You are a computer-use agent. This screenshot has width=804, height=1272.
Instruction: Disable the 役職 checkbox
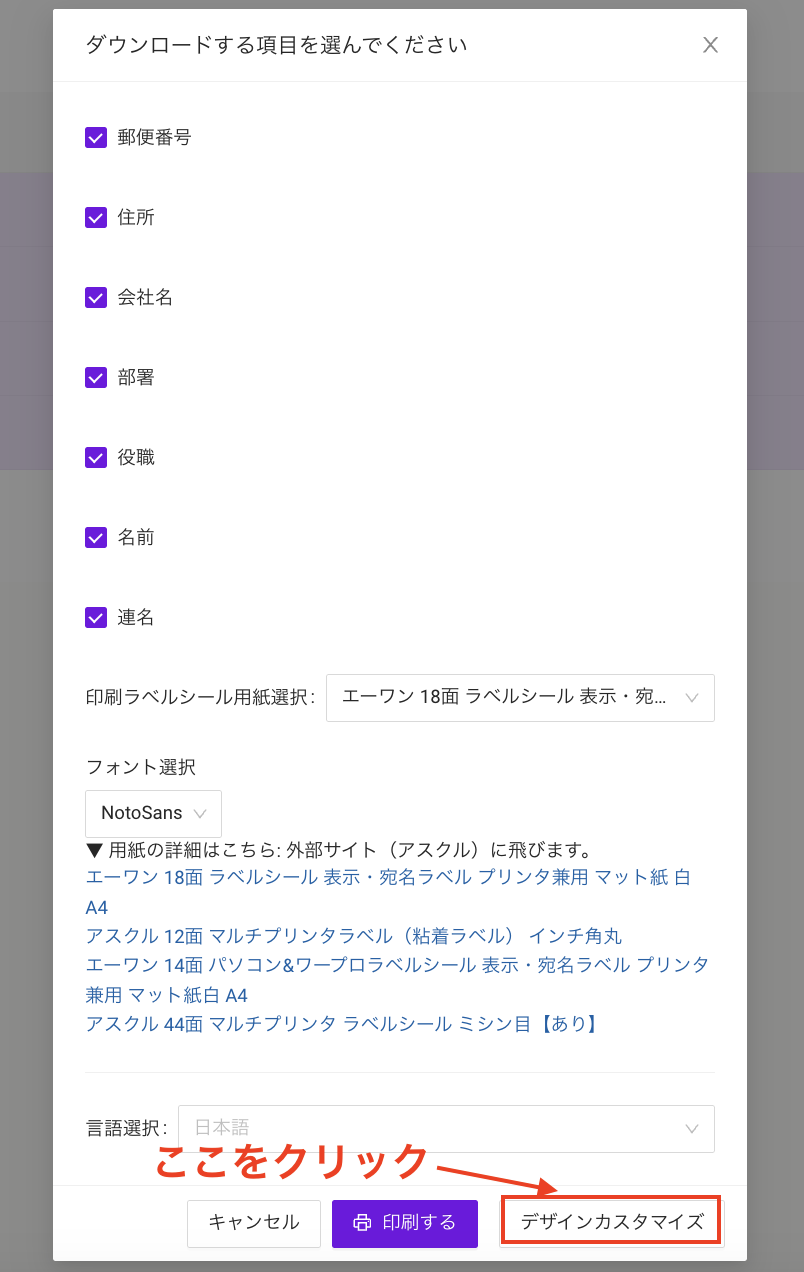click(x=96, y=458)
